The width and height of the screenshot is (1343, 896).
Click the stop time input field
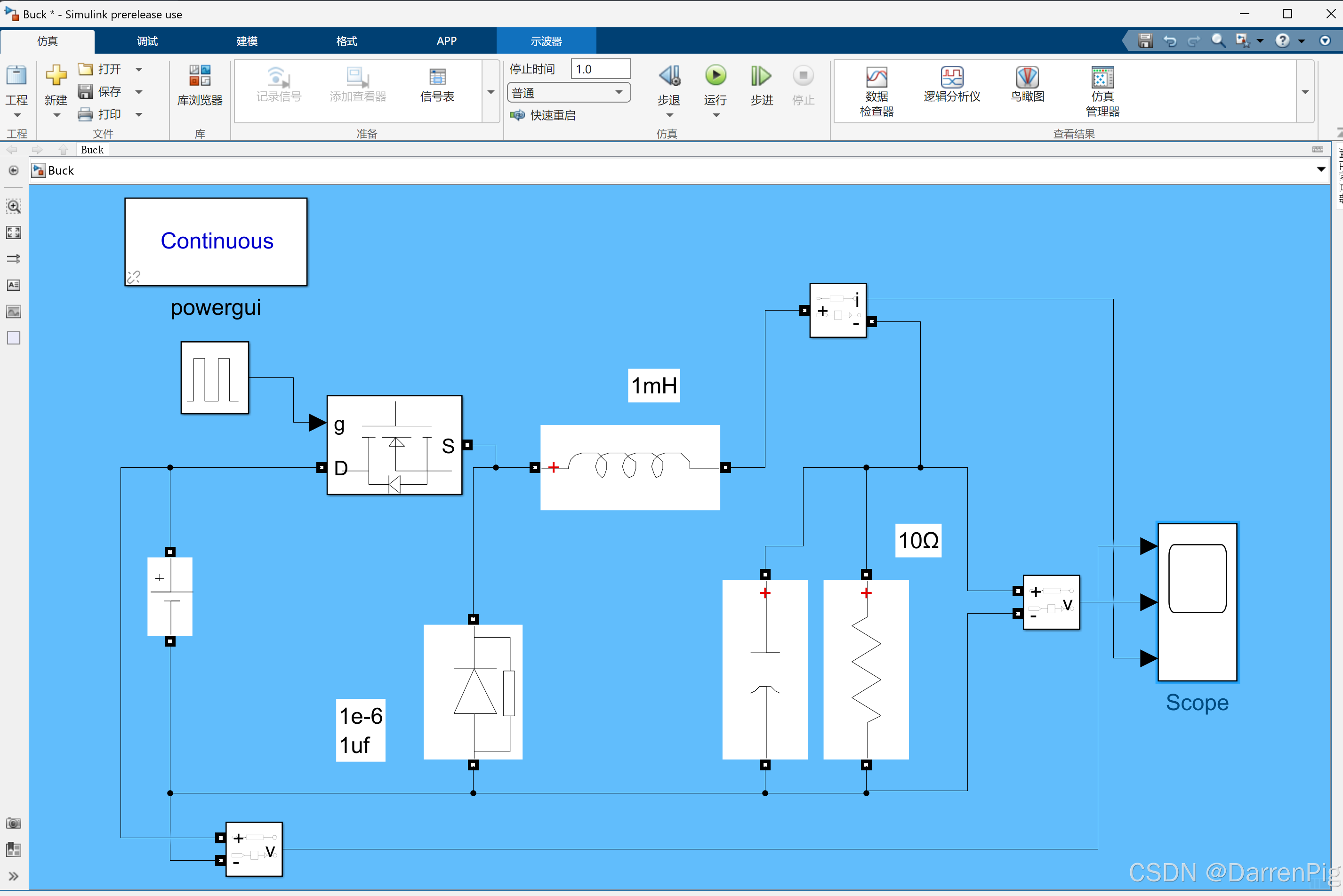pos(600,69)
